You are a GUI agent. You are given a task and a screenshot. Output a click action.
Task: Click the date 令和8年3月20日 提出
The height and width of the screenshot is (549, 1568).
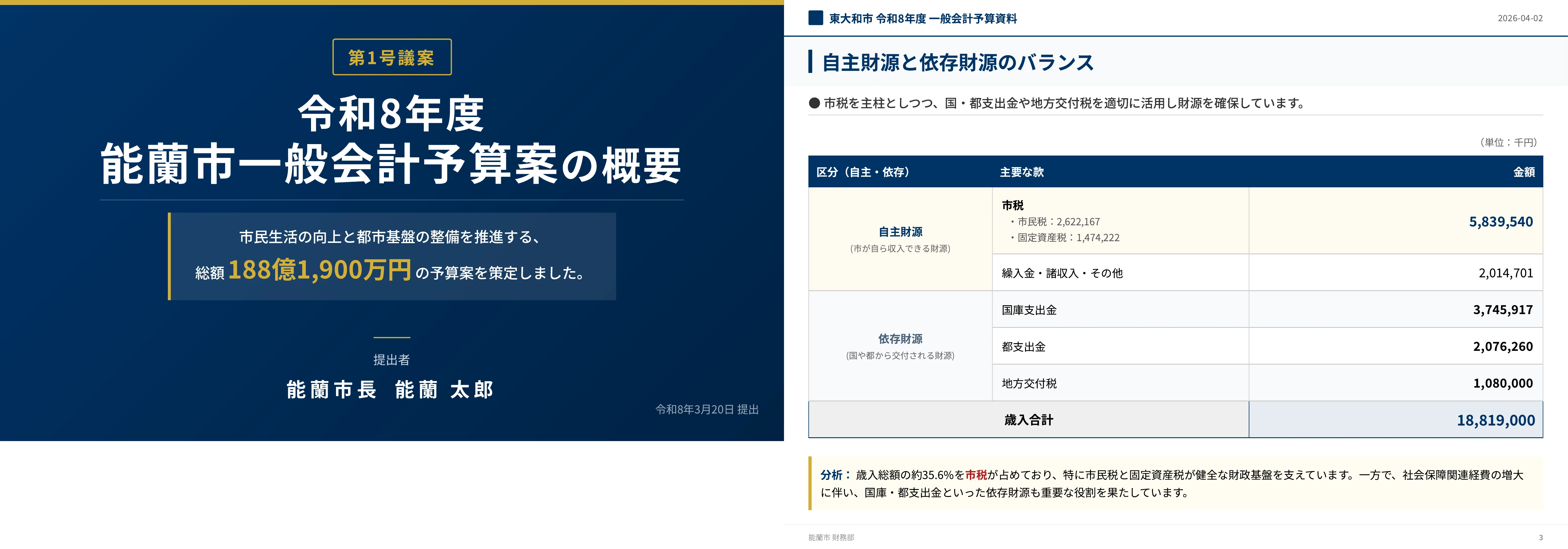707,410
